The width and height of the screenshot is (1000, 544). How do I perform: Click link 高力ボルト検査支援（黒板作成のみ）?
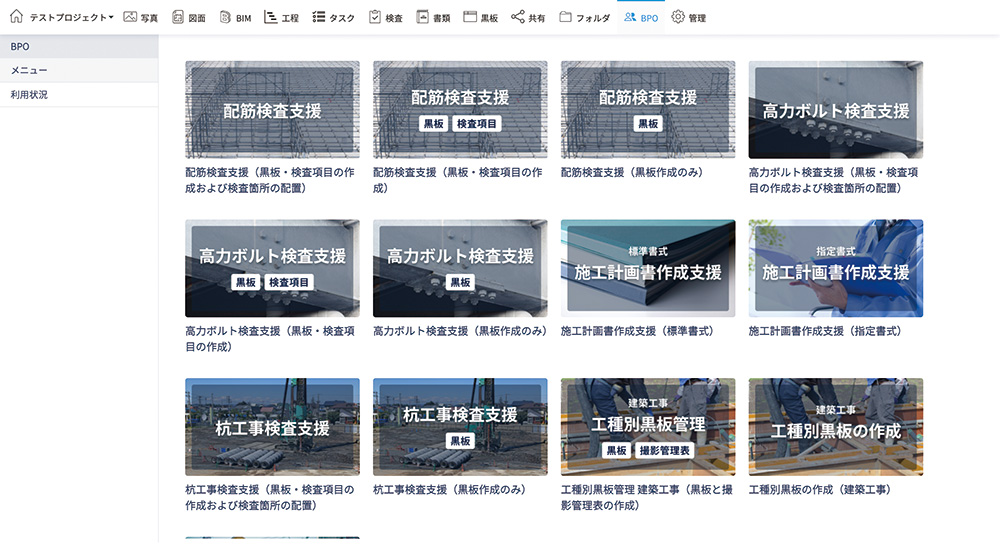coord(460,331)
